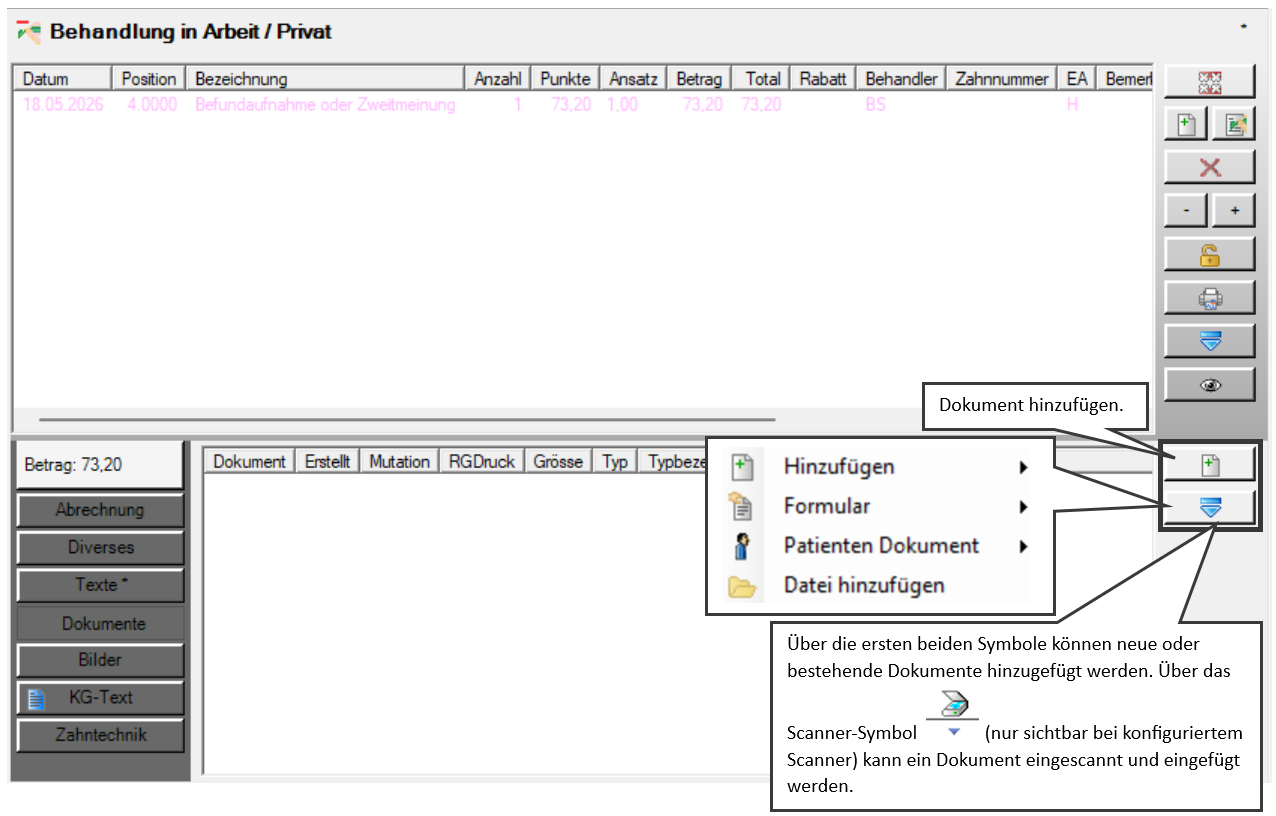This screenshot has height=816, width=1276.
Task: Open the Patienten Dokument menu entry
Action: 880,546
